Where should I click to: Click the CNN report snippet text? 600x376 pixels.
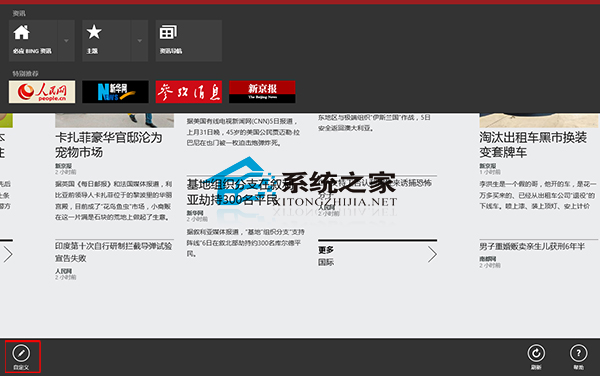tap(243, 132)
